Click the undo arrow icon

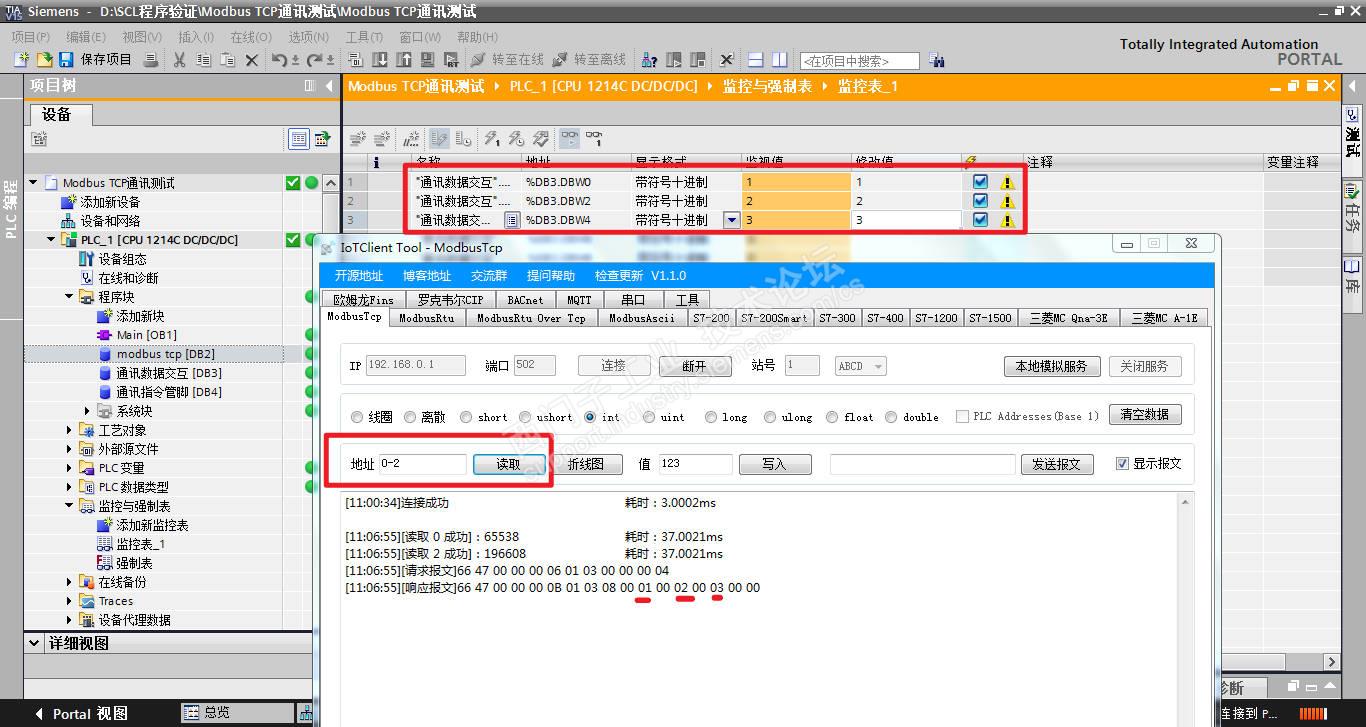pos(281,60)
